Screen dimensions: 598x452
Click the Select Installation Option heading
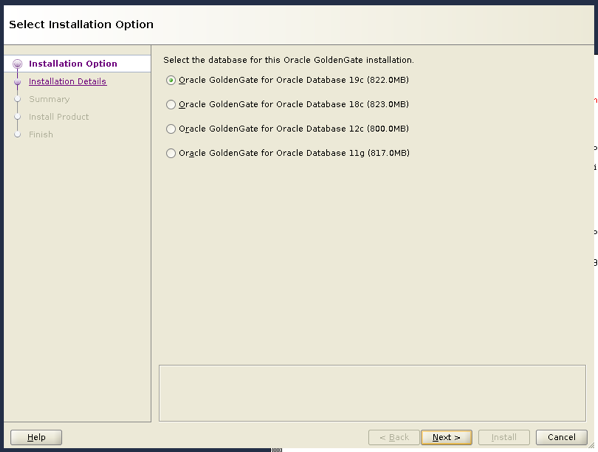point(81,24)
